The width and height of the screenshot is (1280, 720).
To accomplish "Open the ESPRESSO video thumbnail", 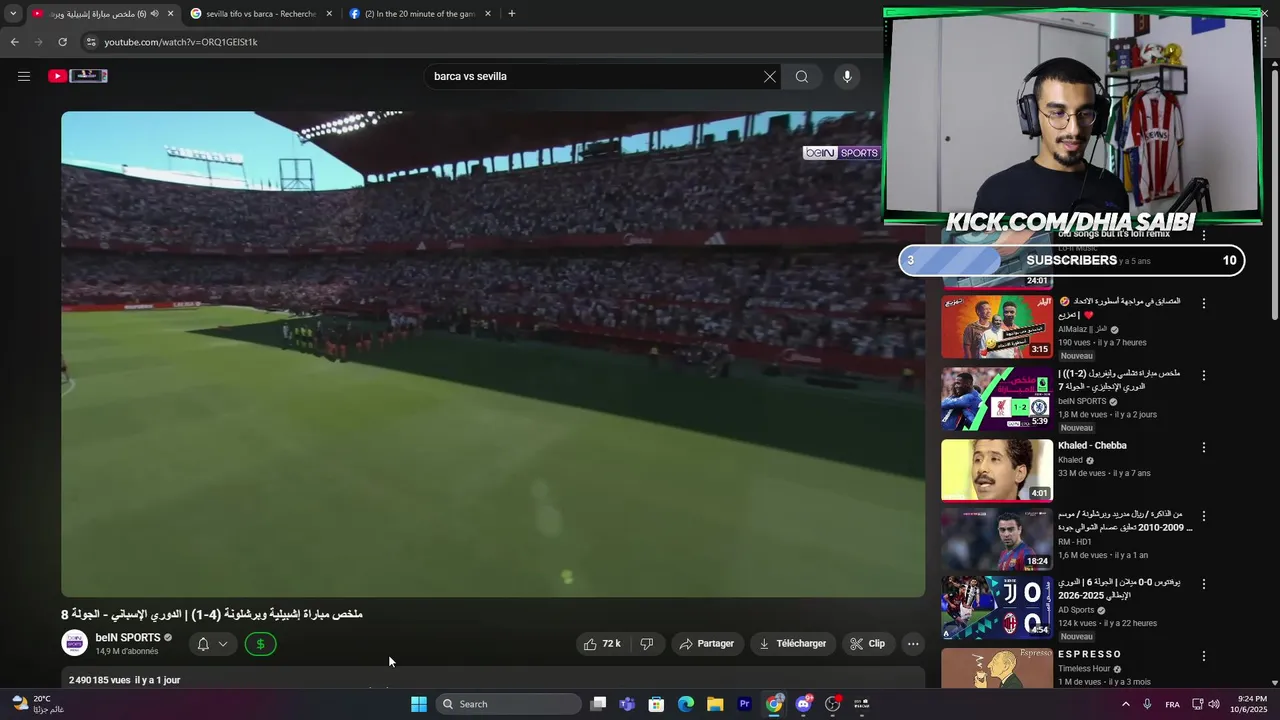I will pos(996,668).
